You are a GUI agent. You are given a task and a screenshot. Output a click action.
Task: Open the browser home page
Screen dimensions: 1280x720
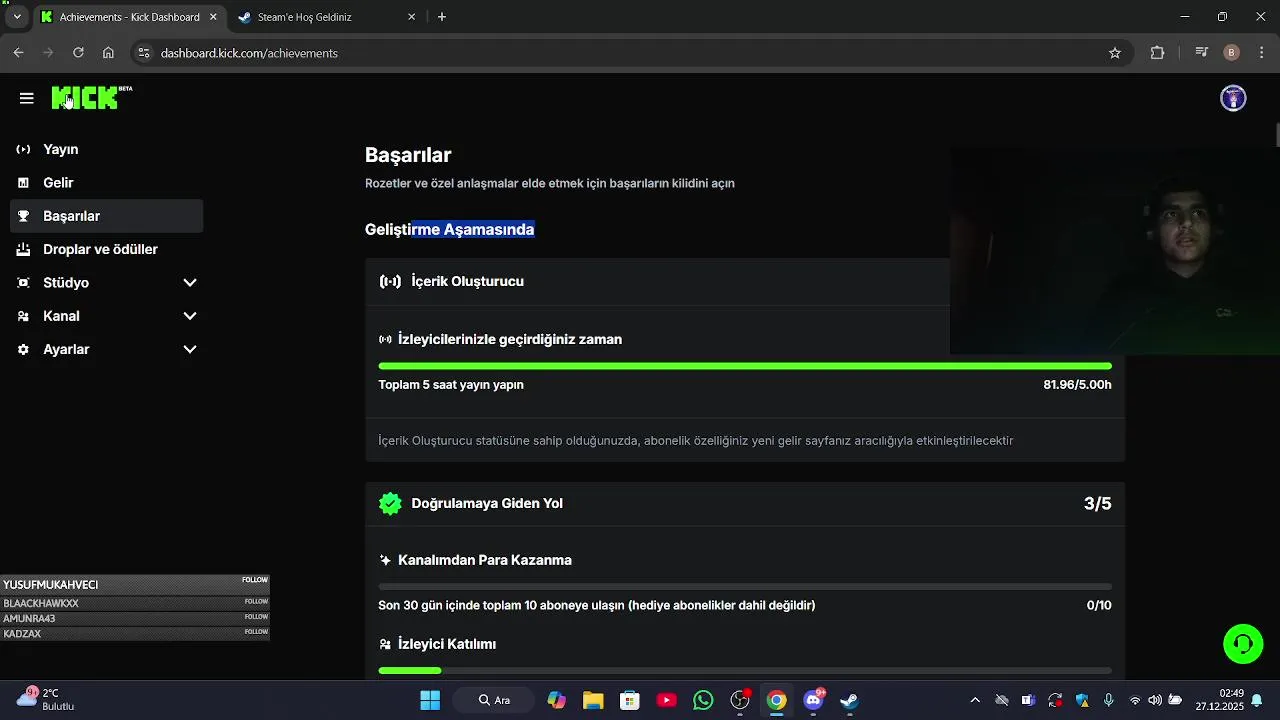tap(108, 53)
